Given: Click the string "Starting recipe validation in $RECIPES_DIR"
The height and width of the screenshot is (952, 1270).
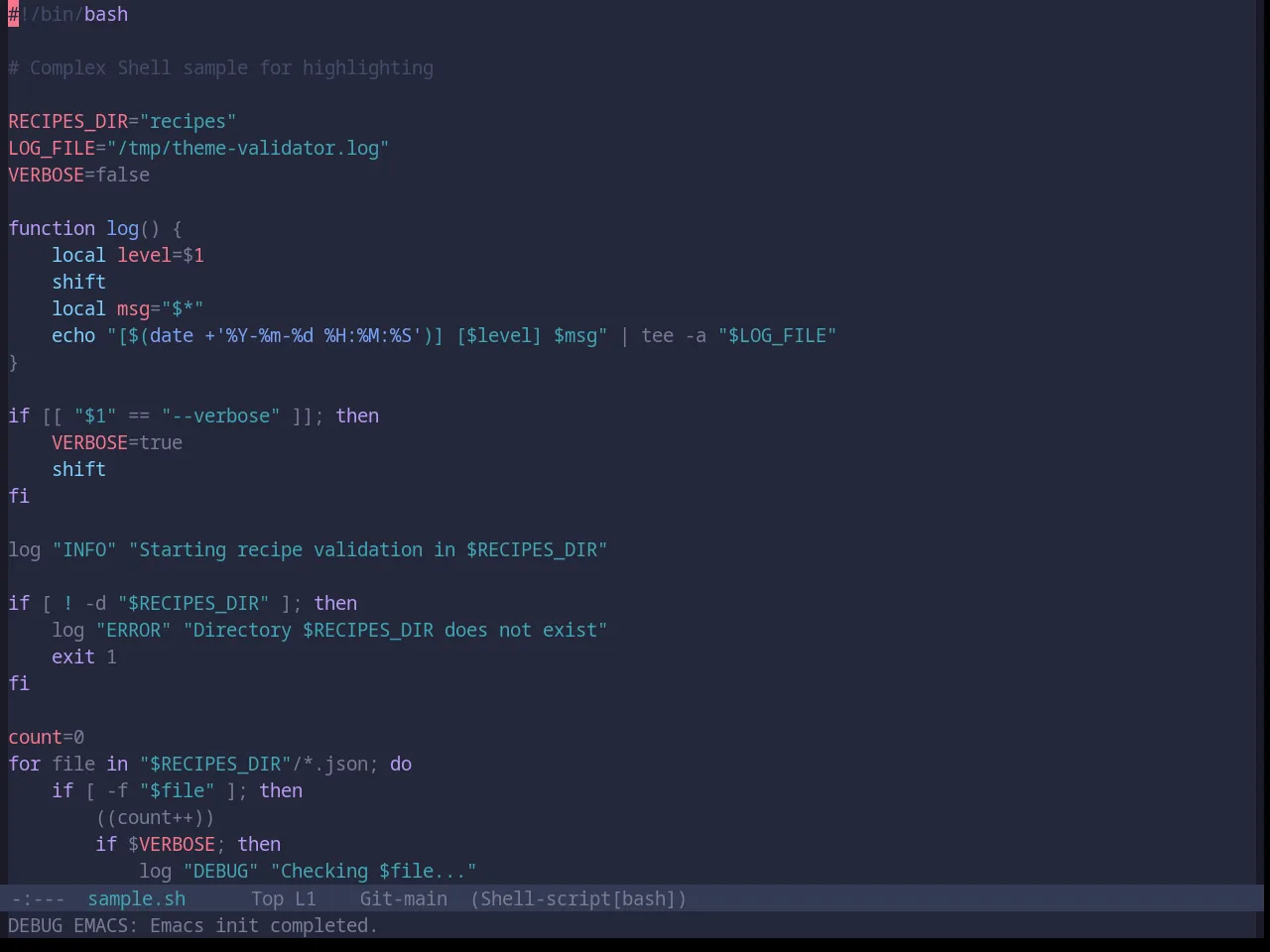Looking at the screenshot, I should (x=368, y=549).
